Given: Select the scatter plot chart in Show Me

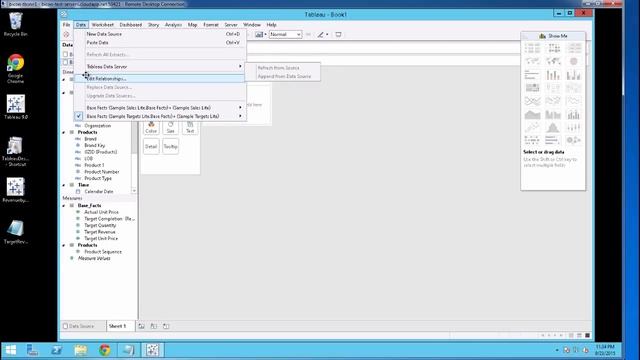Looking at the screenshot, I should 532,128.
